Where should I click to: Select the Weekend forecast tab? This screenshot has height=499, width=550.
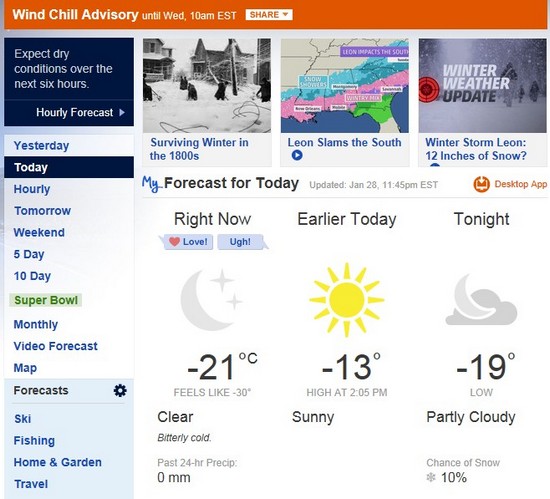coord(39,232)
